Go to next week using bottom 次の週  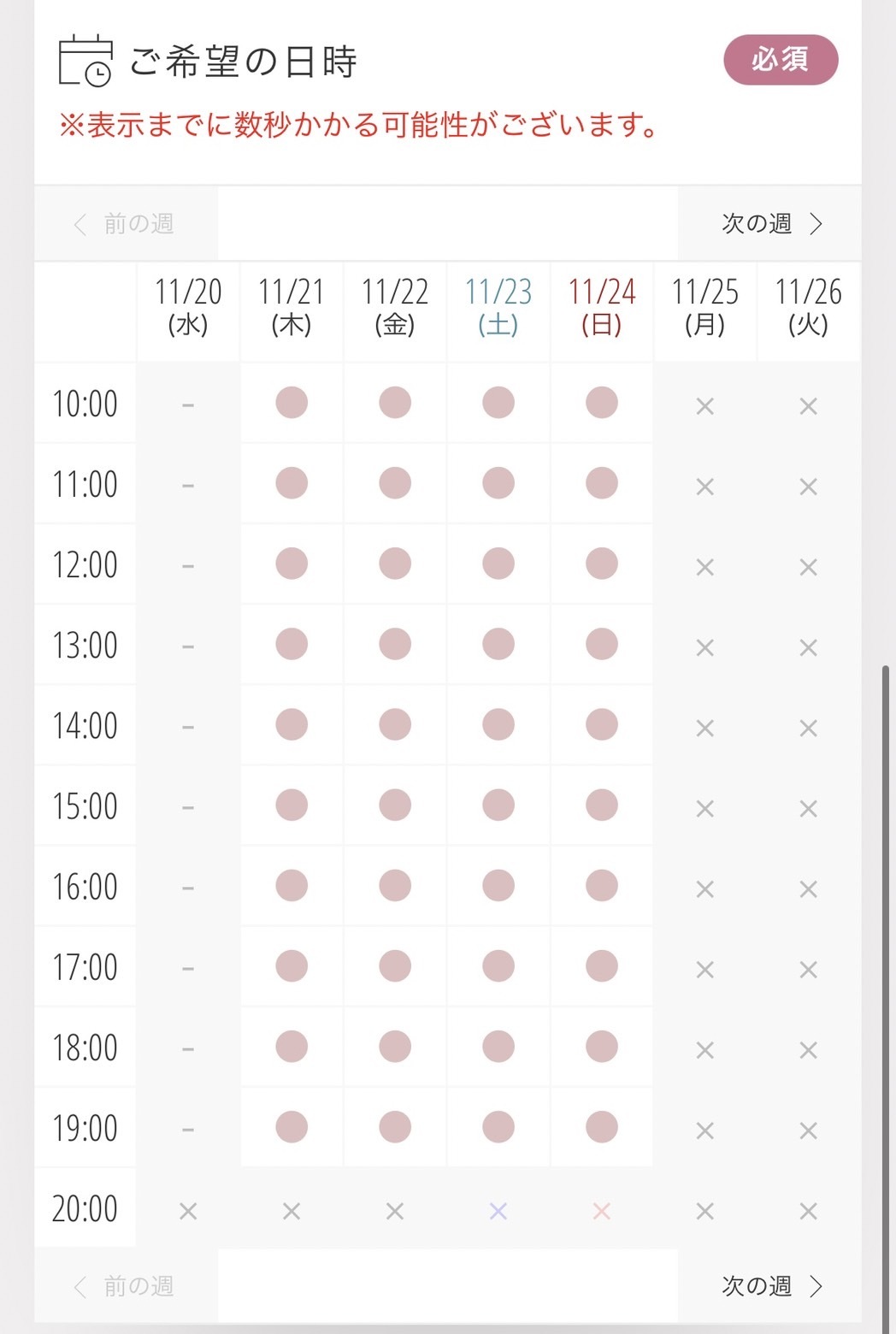[x=770, y=1286]
